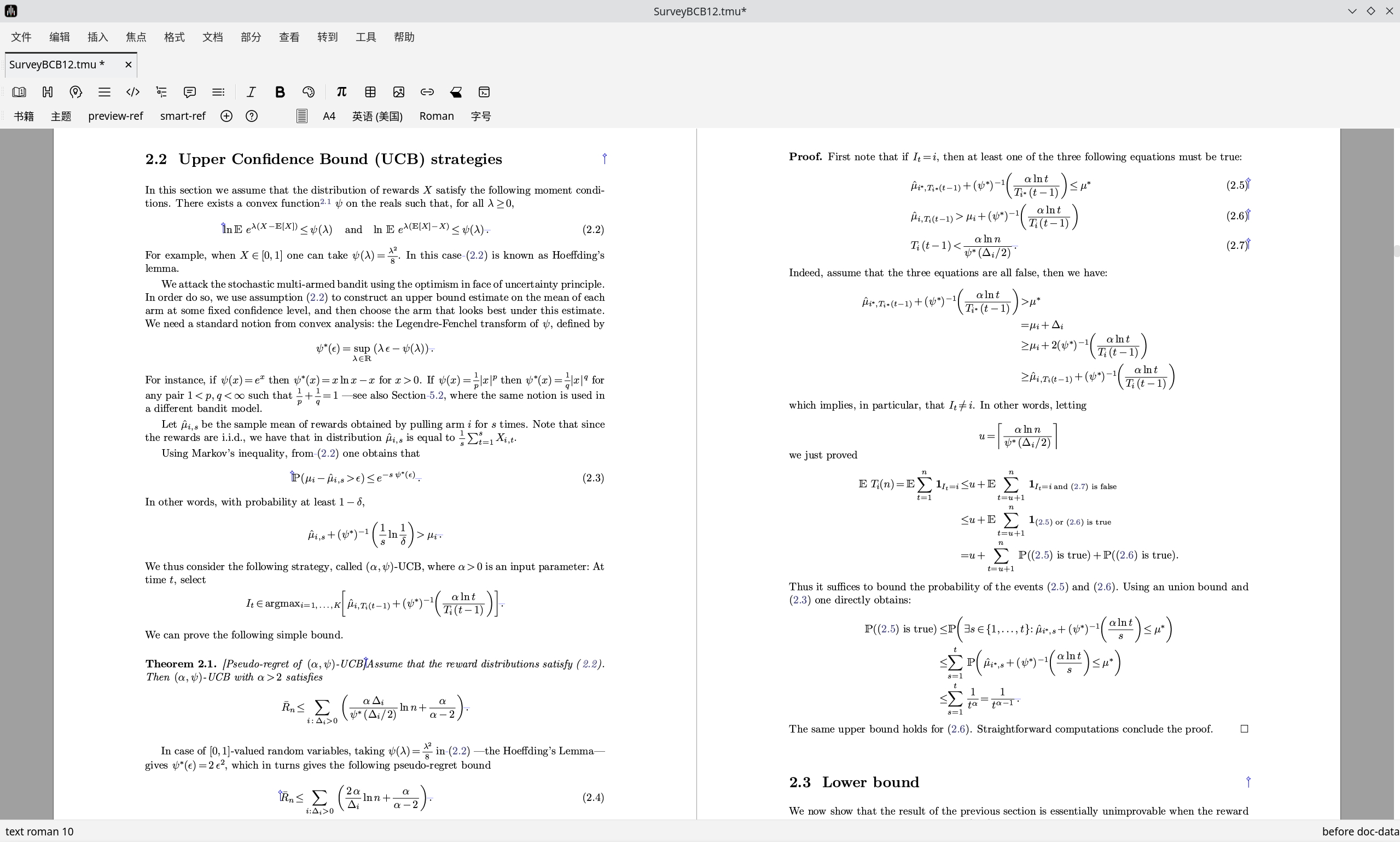The image size is (1400, 842).
Task: Close the SurveyBCB12.tmu tab
Action: point(128,65)
